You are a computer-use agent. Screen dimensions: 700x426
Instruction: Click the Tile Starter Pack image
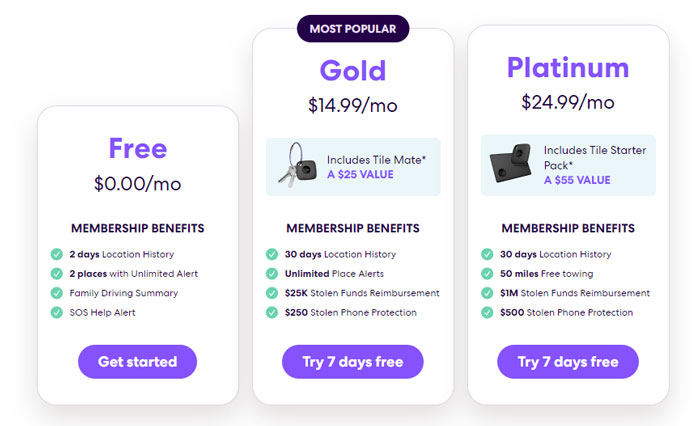(510, 163)
